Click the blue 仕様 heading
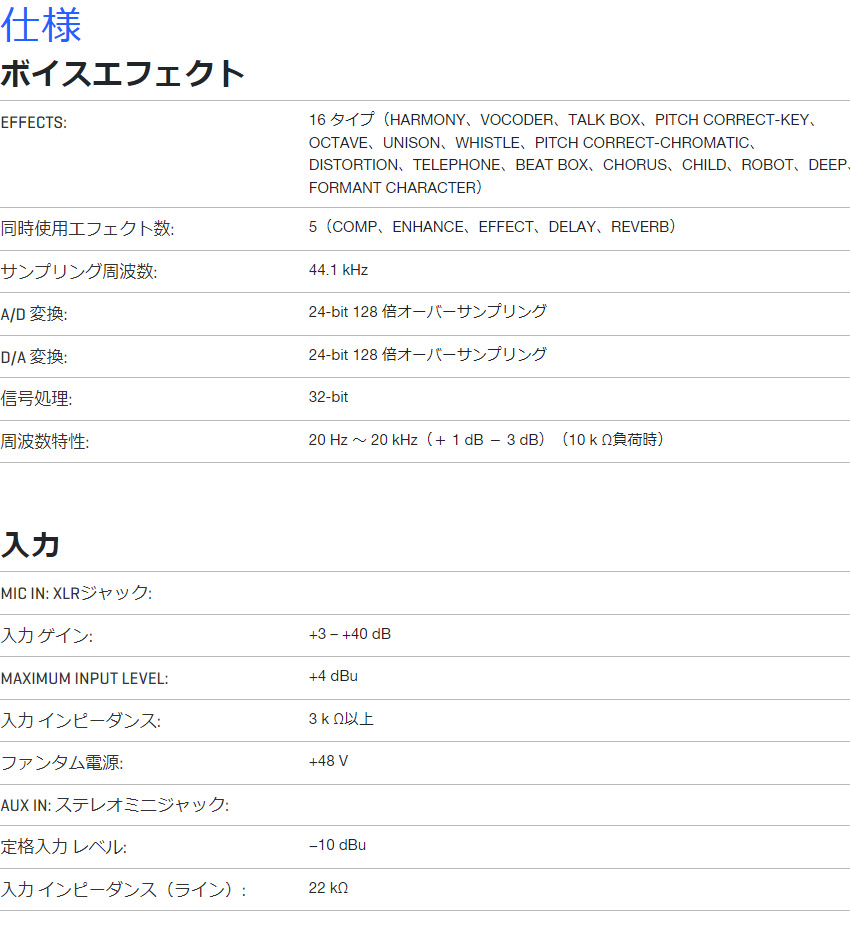Image resolution: width=850 pixels, height=942 pixels. pos(41,25)
